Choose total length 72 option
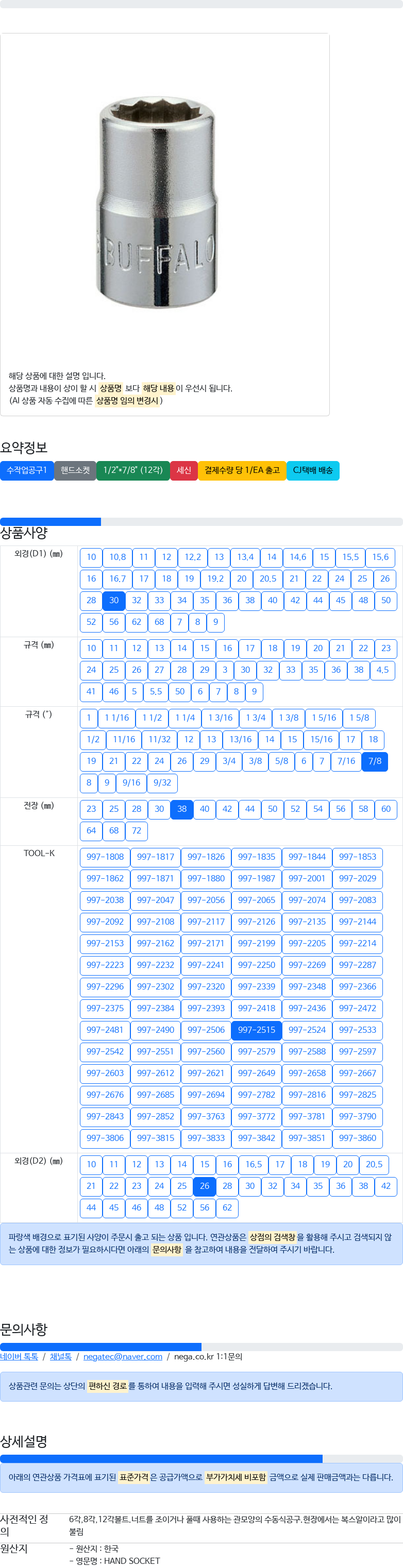Image resolution: width=403 pixels, height=1568 pixels. [137, 830]
